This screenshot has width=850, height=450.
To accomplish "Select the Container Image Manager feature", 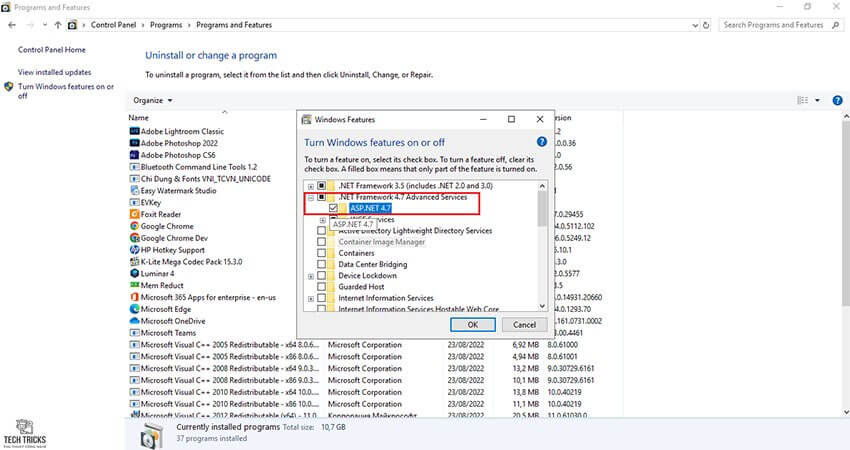I will pyautogui.click(x=382, y=242).
